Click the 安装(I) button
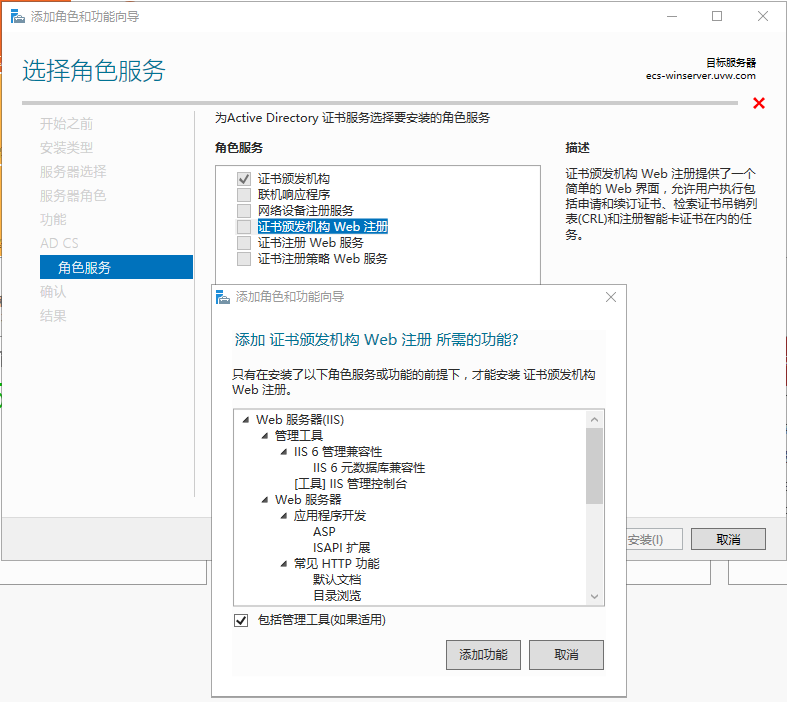This screenshot has width=787, height=702. point(654,539)
